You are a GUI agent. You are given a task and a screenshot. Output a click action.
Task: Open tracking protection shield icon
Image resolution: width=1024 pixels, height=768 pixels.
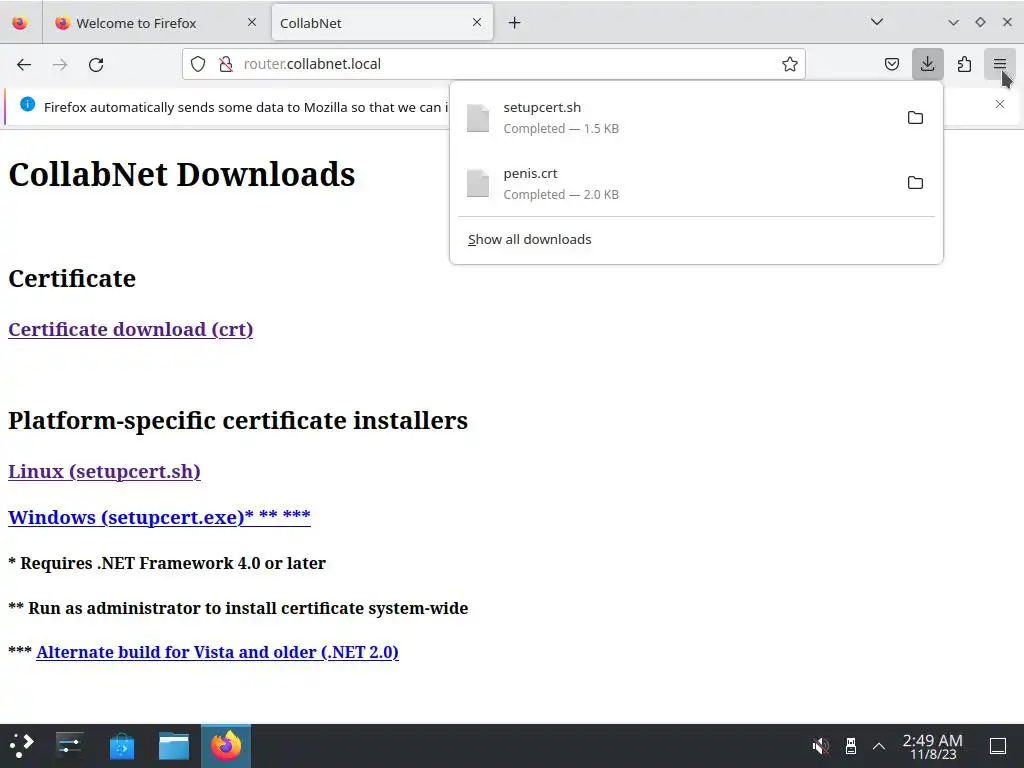pos(198,64)
